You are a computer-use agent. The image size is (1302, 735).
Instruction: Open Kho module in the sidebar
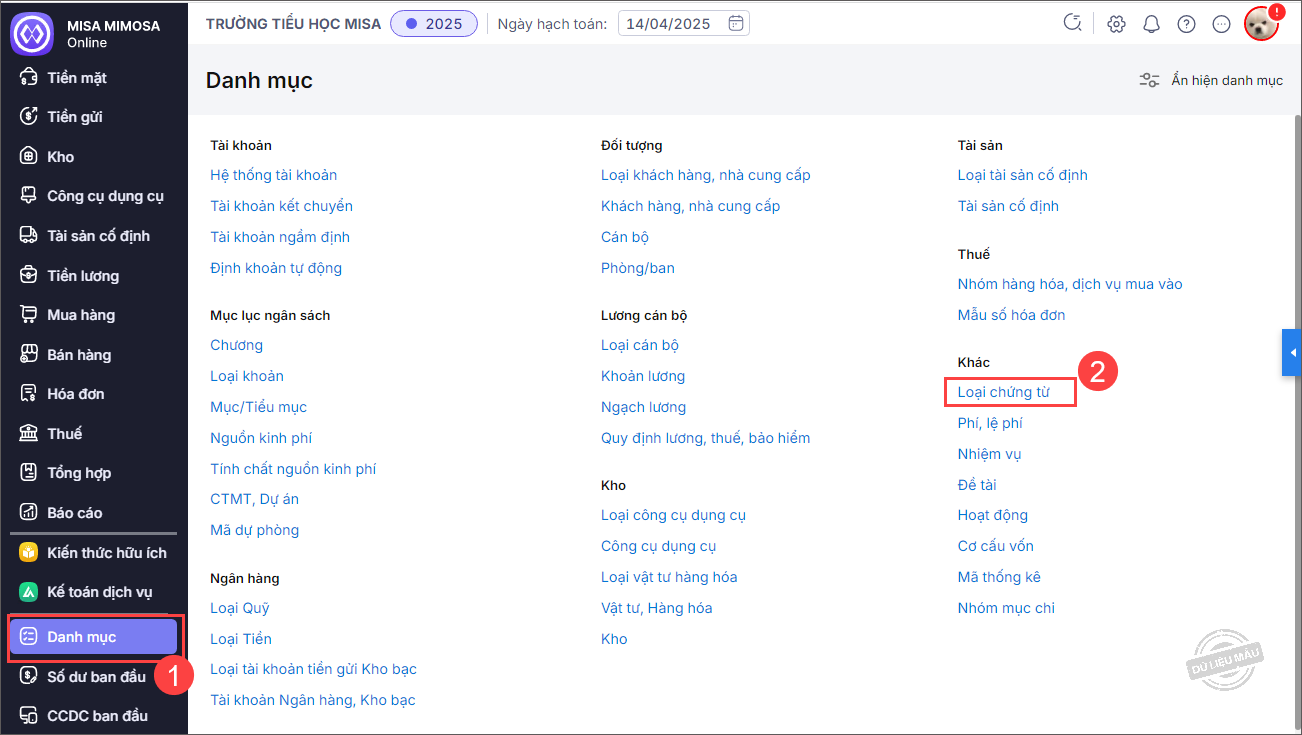tap(60, 157)
